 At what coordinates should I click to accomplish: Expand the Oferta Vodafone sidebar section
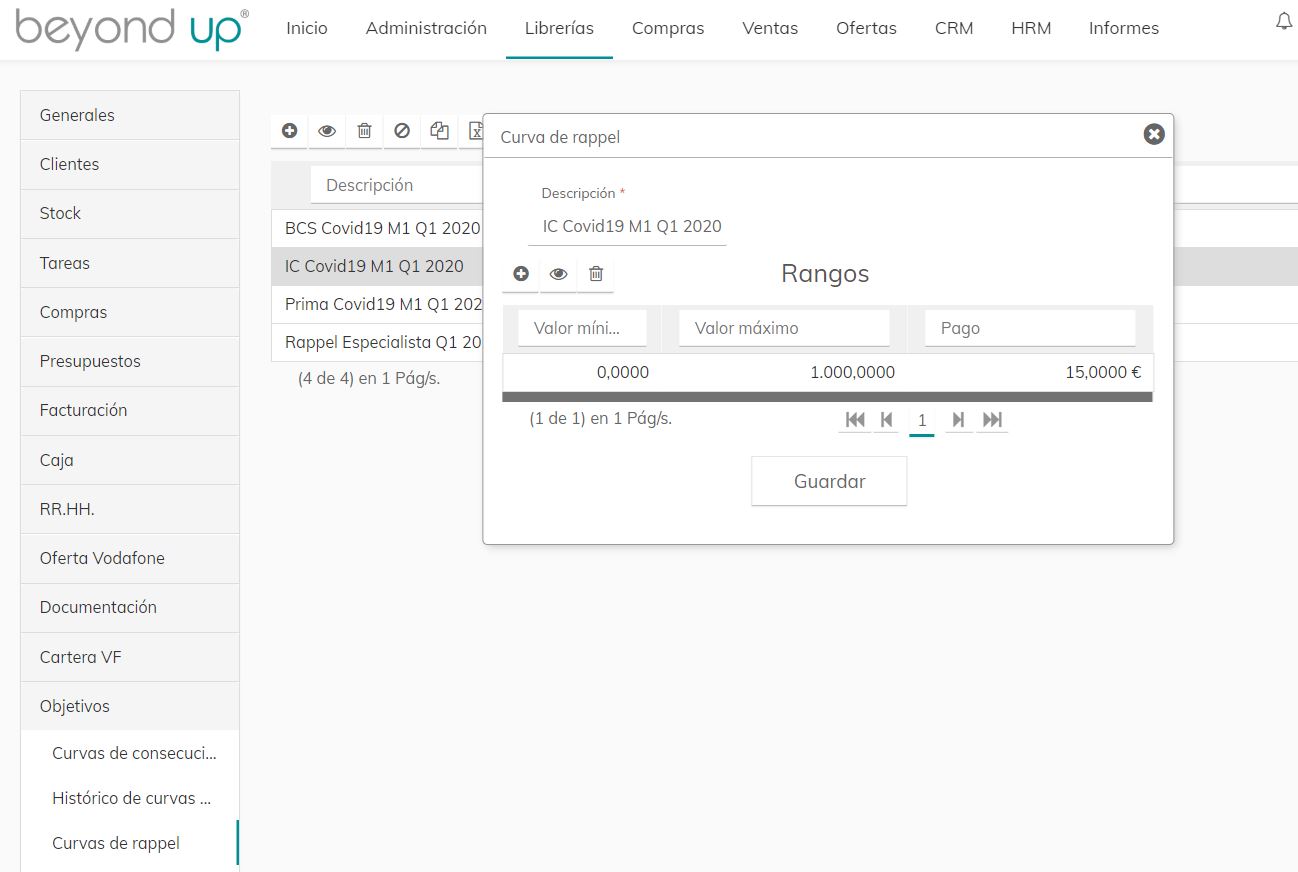click(x=130, y=558)
